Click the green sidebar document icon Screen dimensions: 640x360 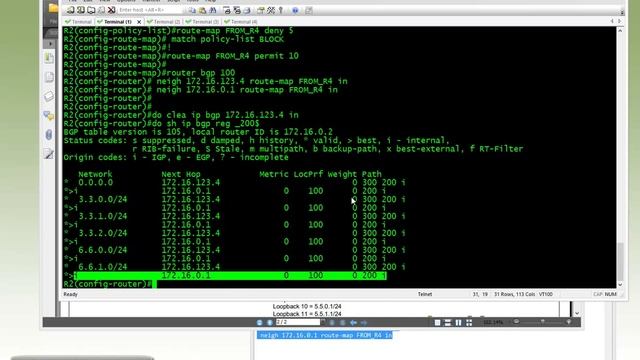click(49, 58)
